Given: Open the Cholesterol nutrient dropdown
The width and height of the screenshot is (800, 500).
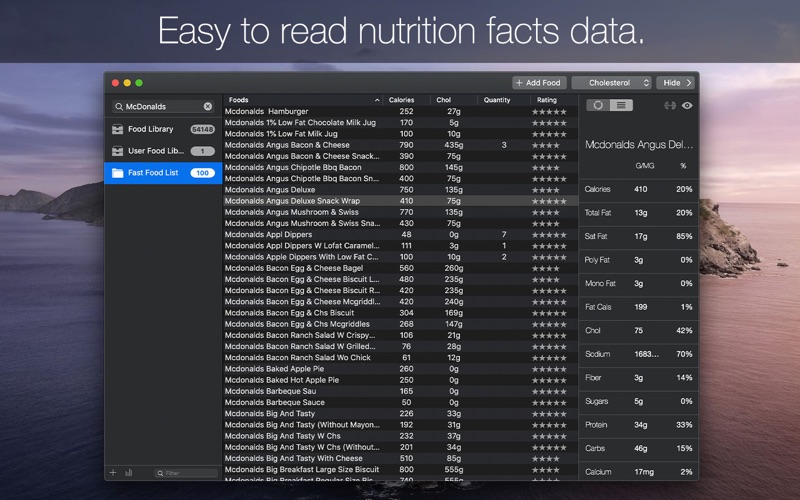Looking at the screenshot, I should (x=611, y=83).
